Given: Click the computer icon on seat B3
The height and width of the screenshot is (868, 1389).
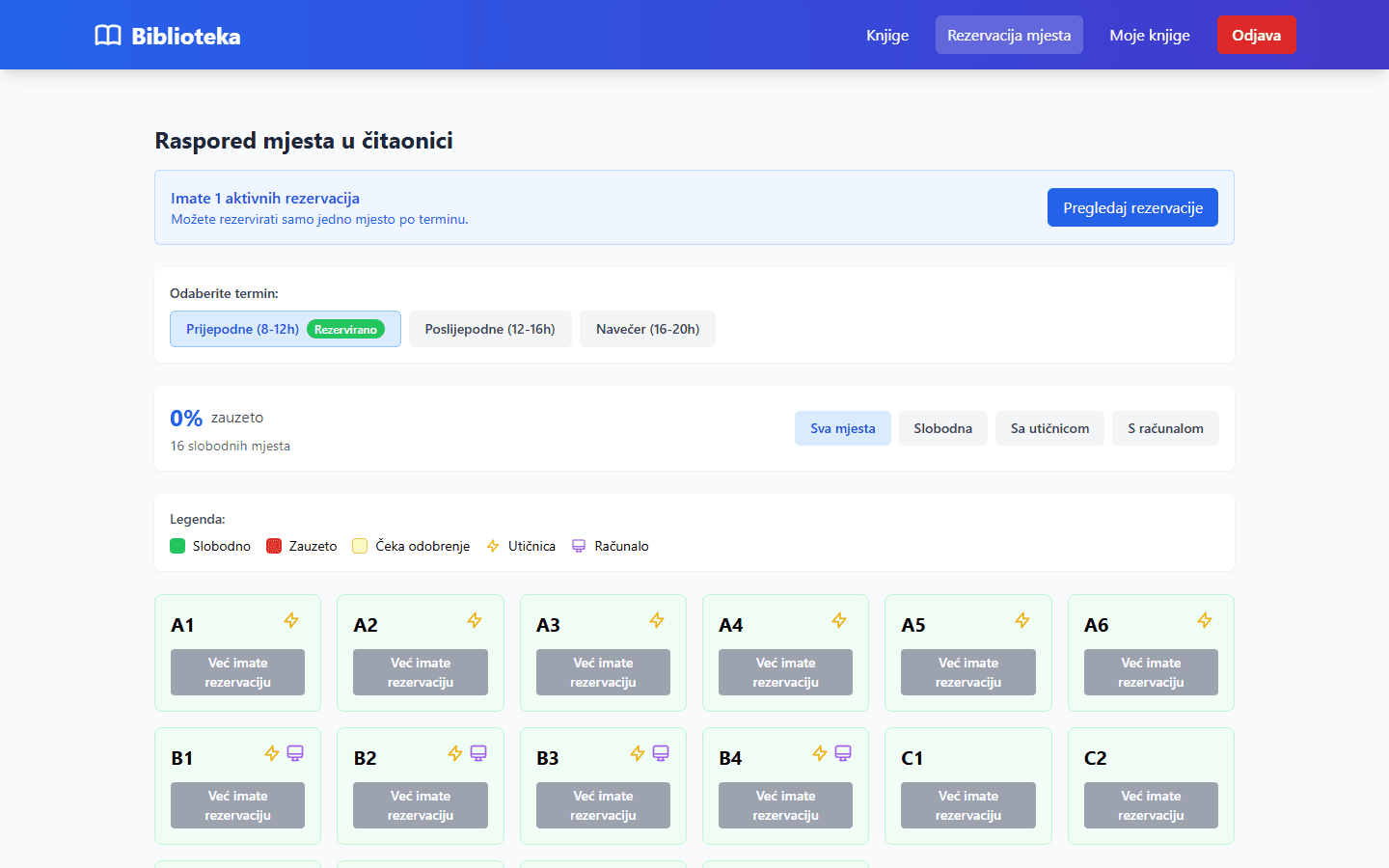Looking at the screenshot, I should point(661,753).
